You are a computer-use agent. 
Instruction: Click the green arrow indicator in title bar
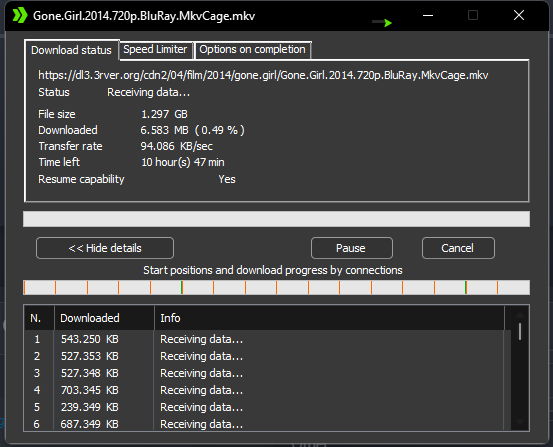tap(382, 23)
